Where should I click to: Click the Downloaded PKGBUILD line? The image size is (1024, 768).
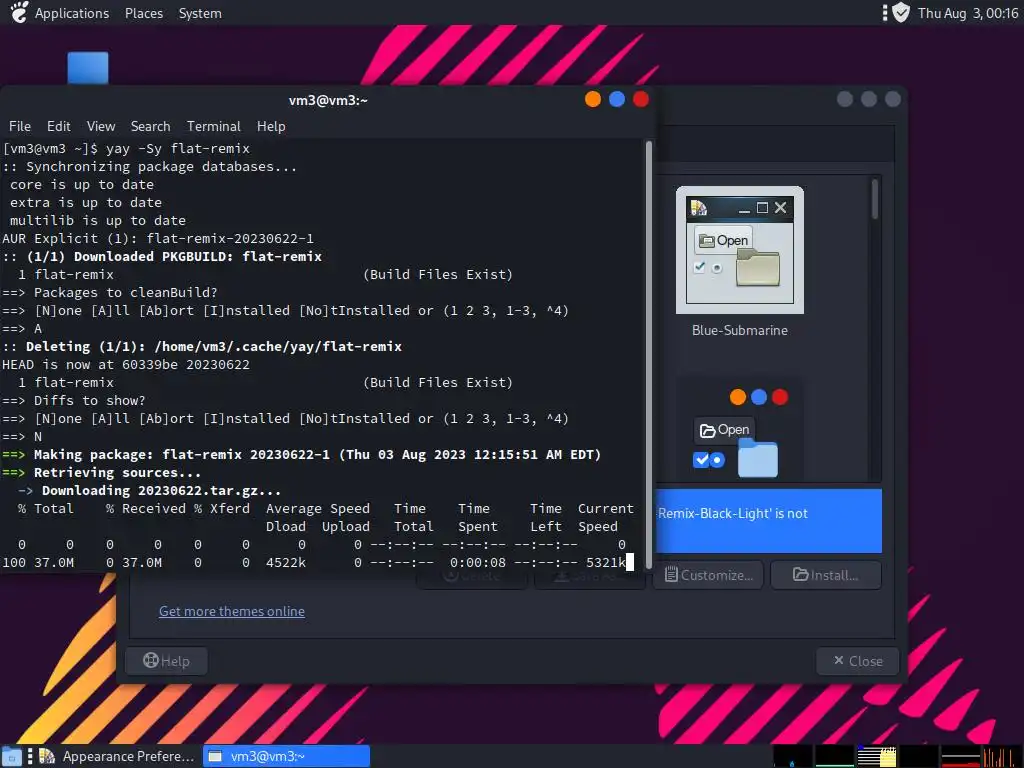pos(162,257)
